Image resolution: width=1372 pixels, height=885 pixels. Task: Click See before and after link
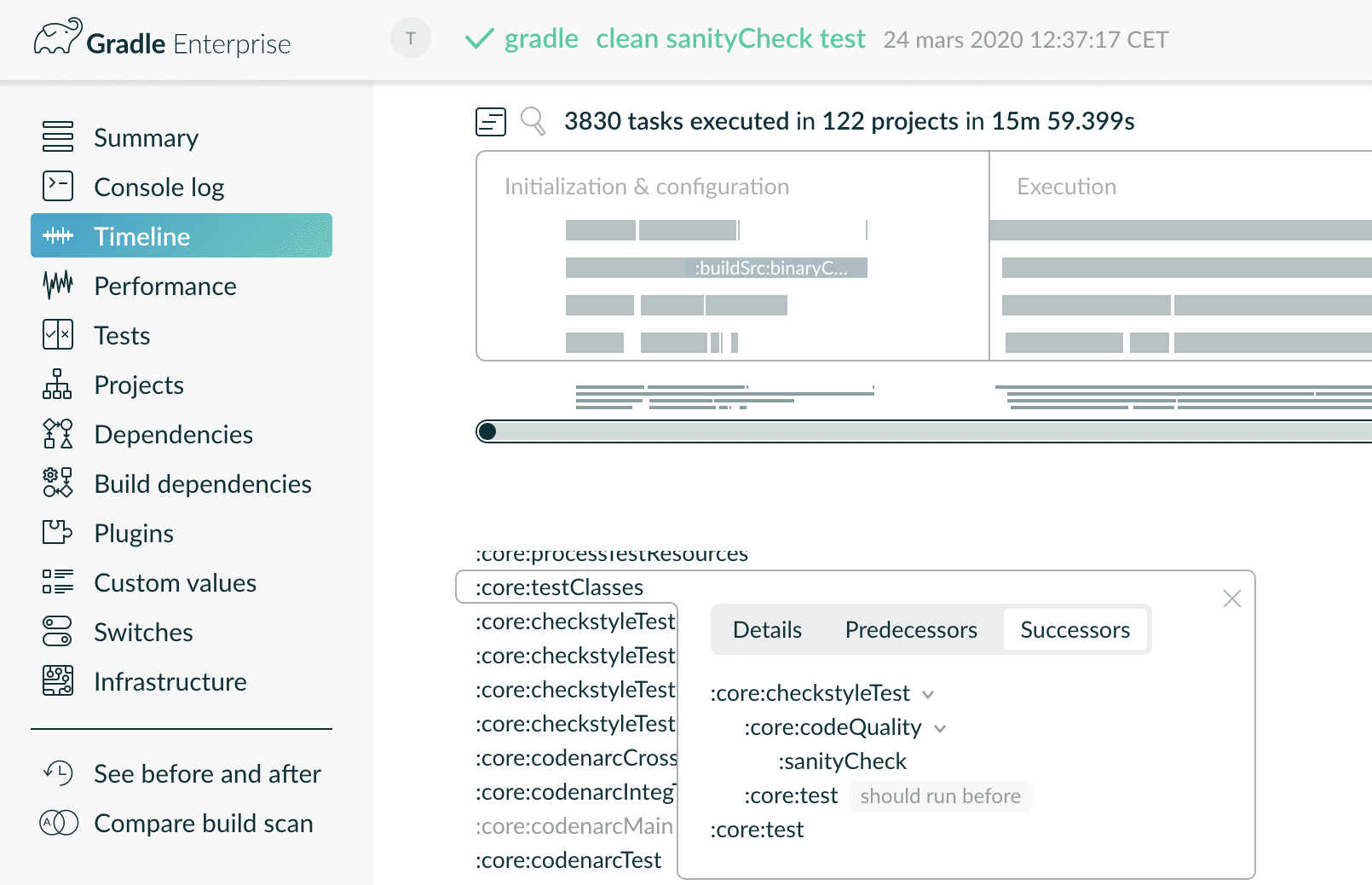click(x=207, y=773)
